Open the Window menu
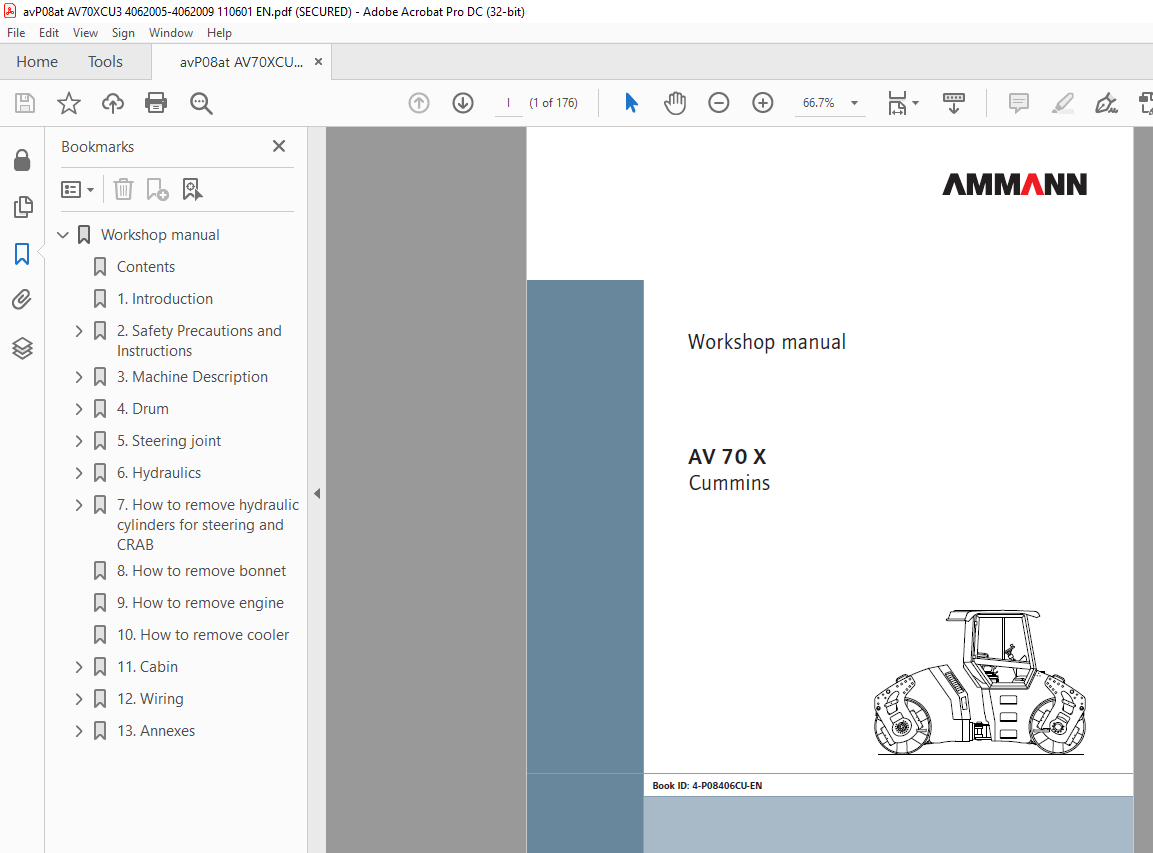The height and width of the screenshot is (853, 1153). pos(171,33)
